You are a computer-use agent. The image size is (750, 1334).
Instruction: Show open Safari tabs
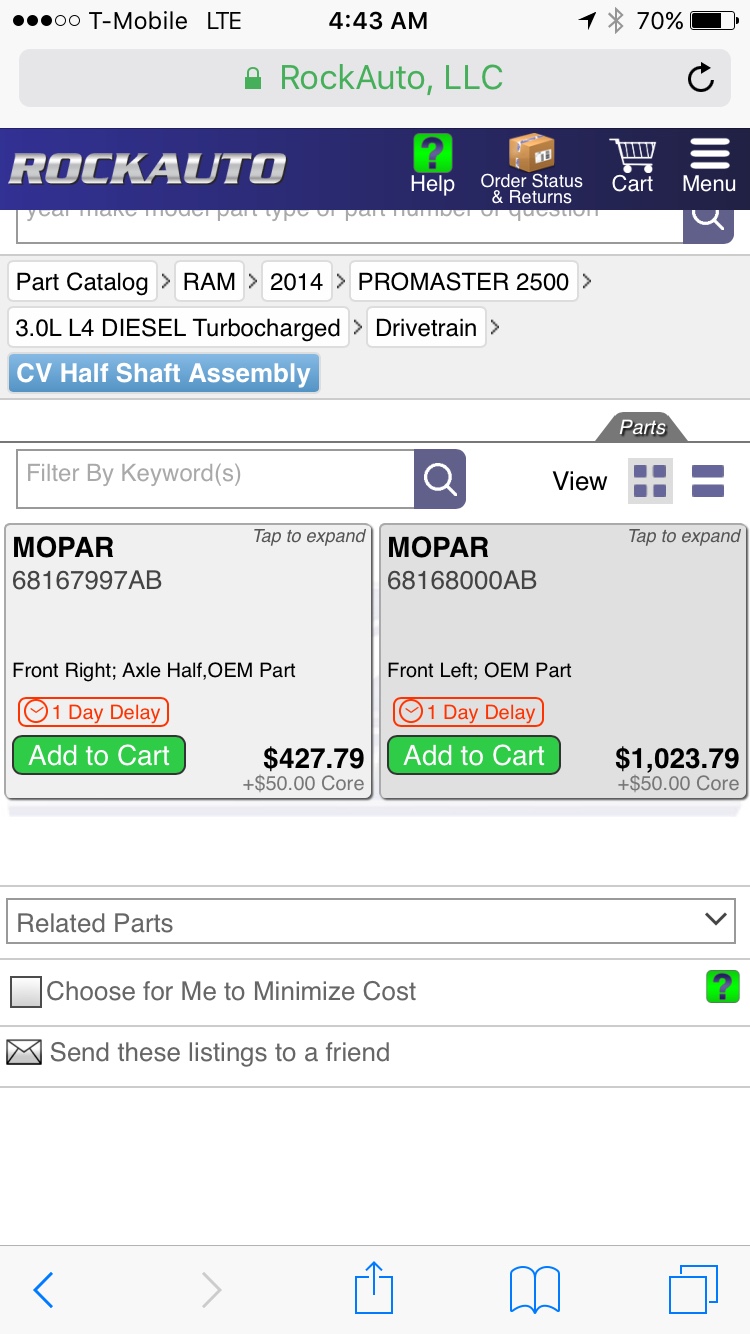pyautogui.click(x=693, y=1289)
